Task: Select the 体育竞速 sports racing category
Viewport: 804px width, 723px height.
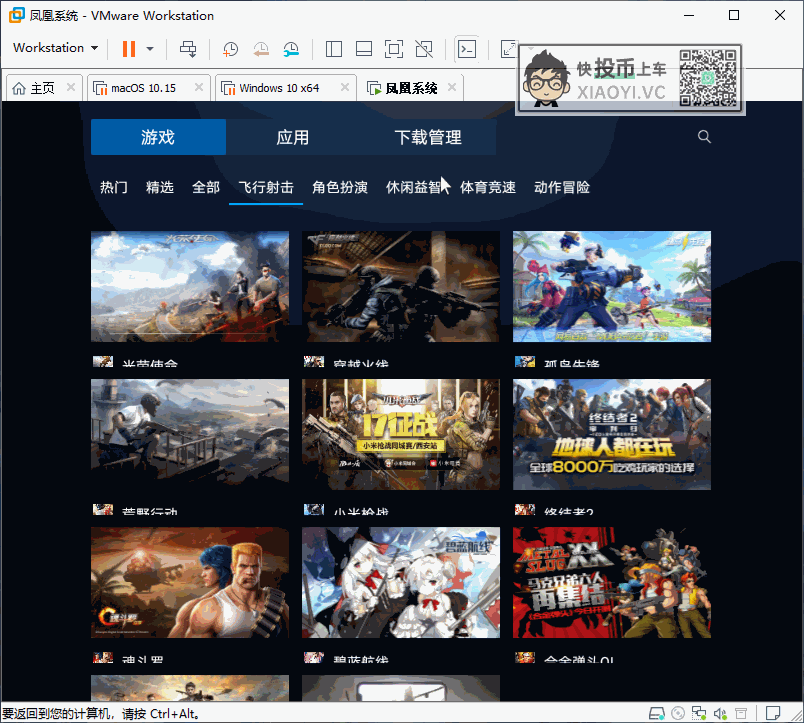Action: click(x=488, y=187)
